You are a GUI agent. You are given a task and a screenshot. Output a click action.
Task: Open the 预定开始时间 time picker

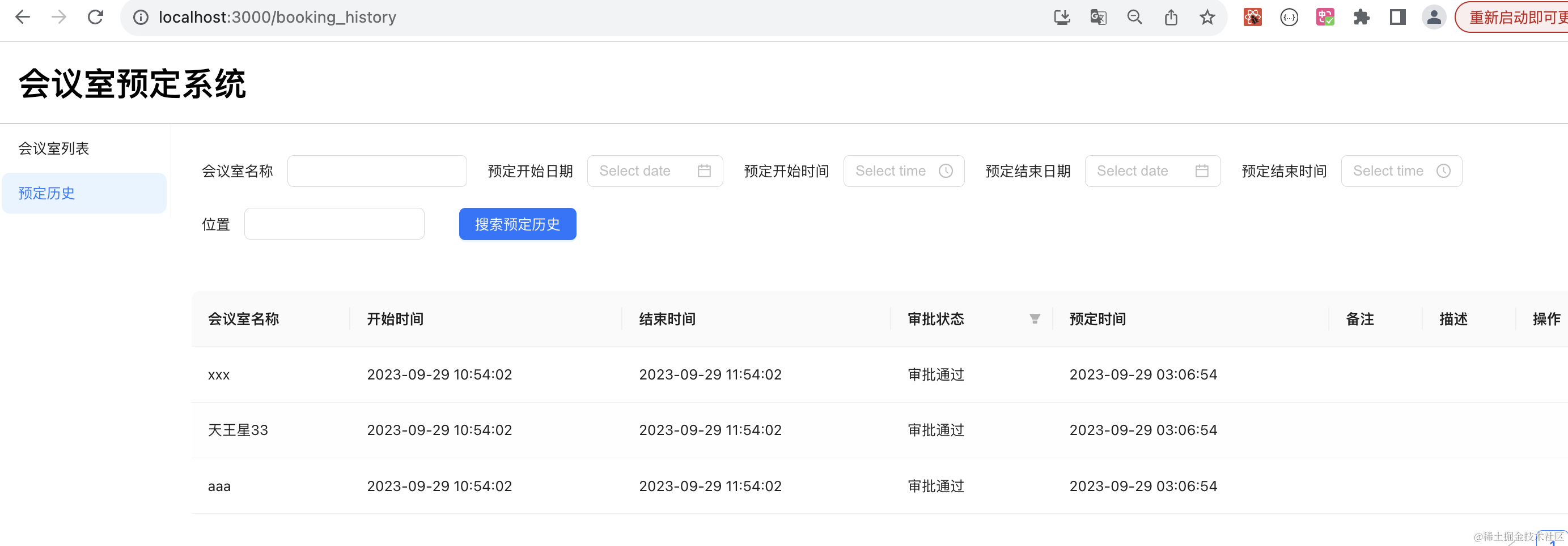[904, 171]
